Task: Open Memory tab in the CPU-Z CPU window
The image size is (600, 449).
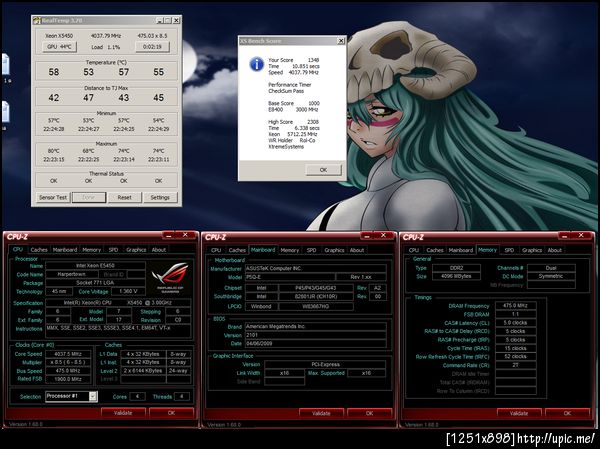Action: pyautogui.click(x=91, y=250)
